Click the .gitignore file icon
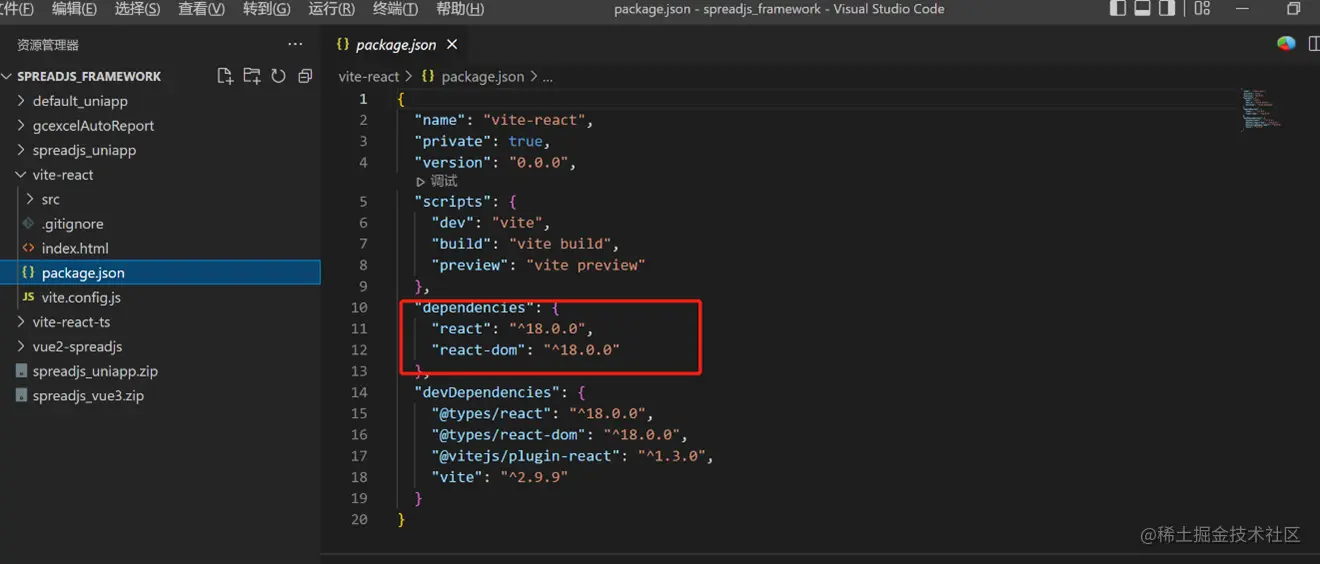 (28, 223)
